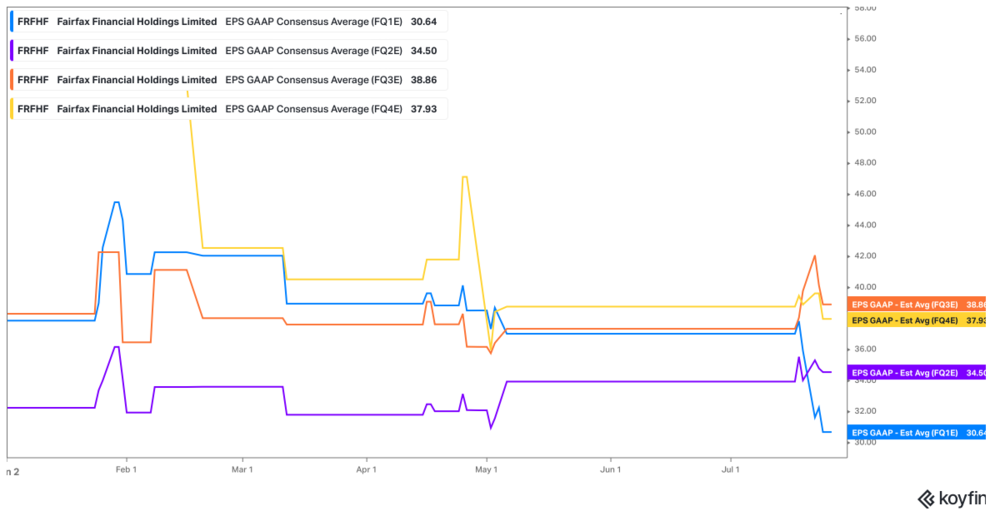The image size is (1000, 516).
Task: Click the 32.00 y-axis value
Action: tap(865, 411)
